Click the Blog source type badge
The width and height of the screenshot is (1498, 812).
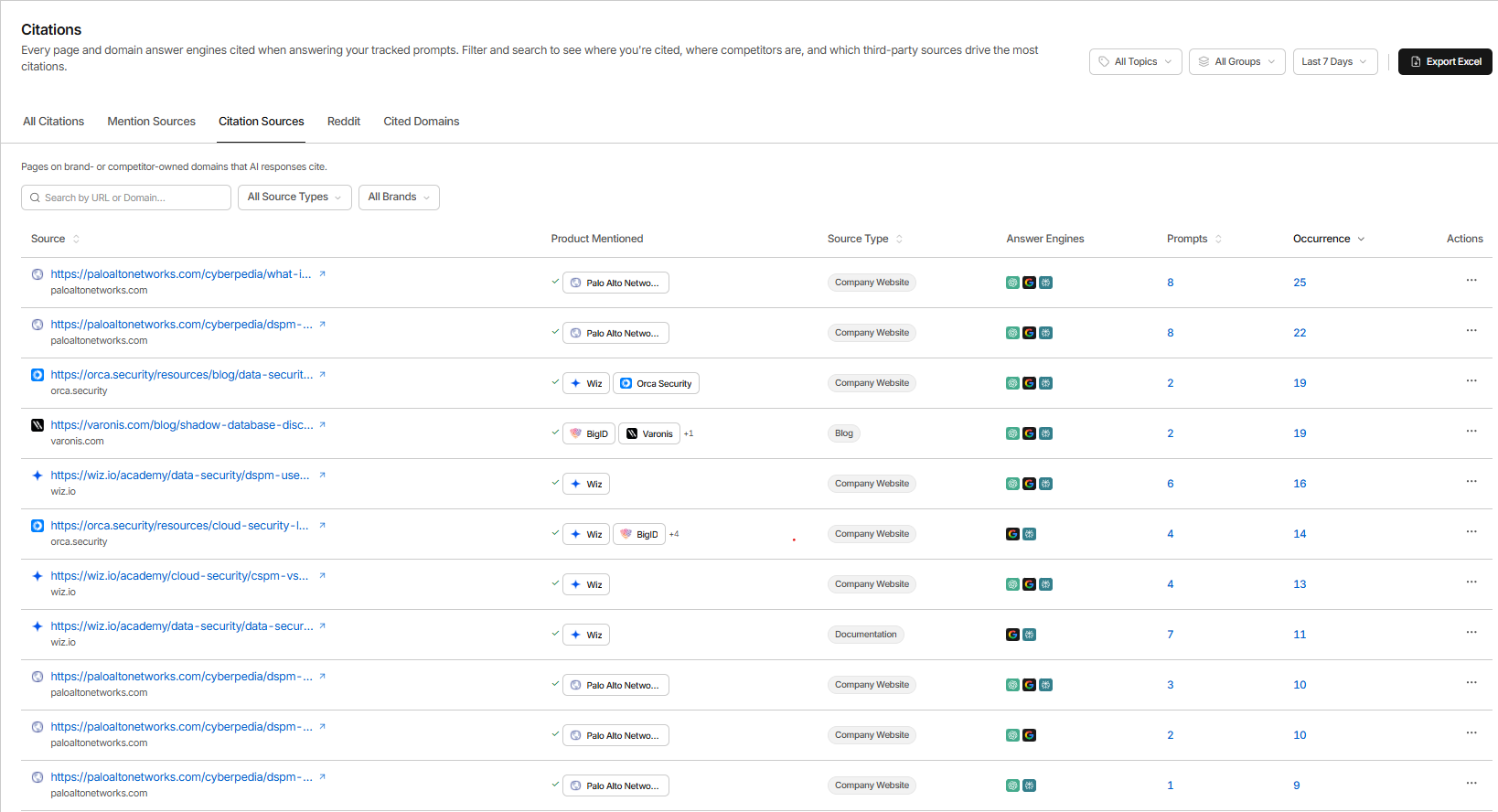[844, 433]
